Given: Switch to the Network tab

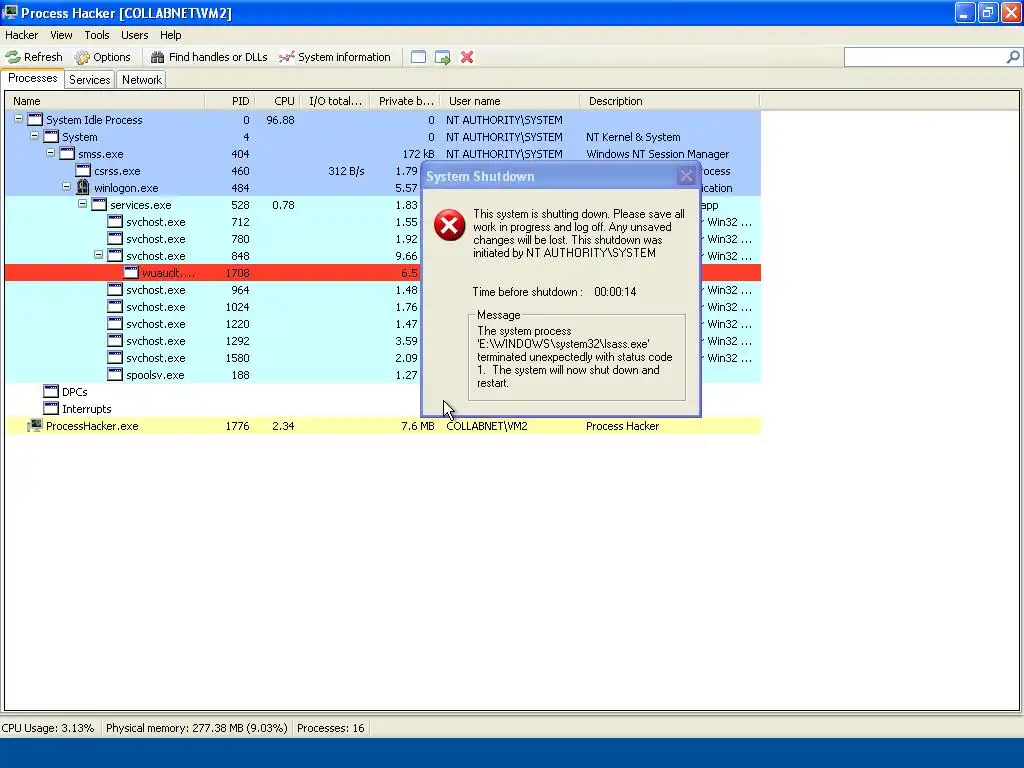Looking at the screenshot, I should click(x=142, y=80).
